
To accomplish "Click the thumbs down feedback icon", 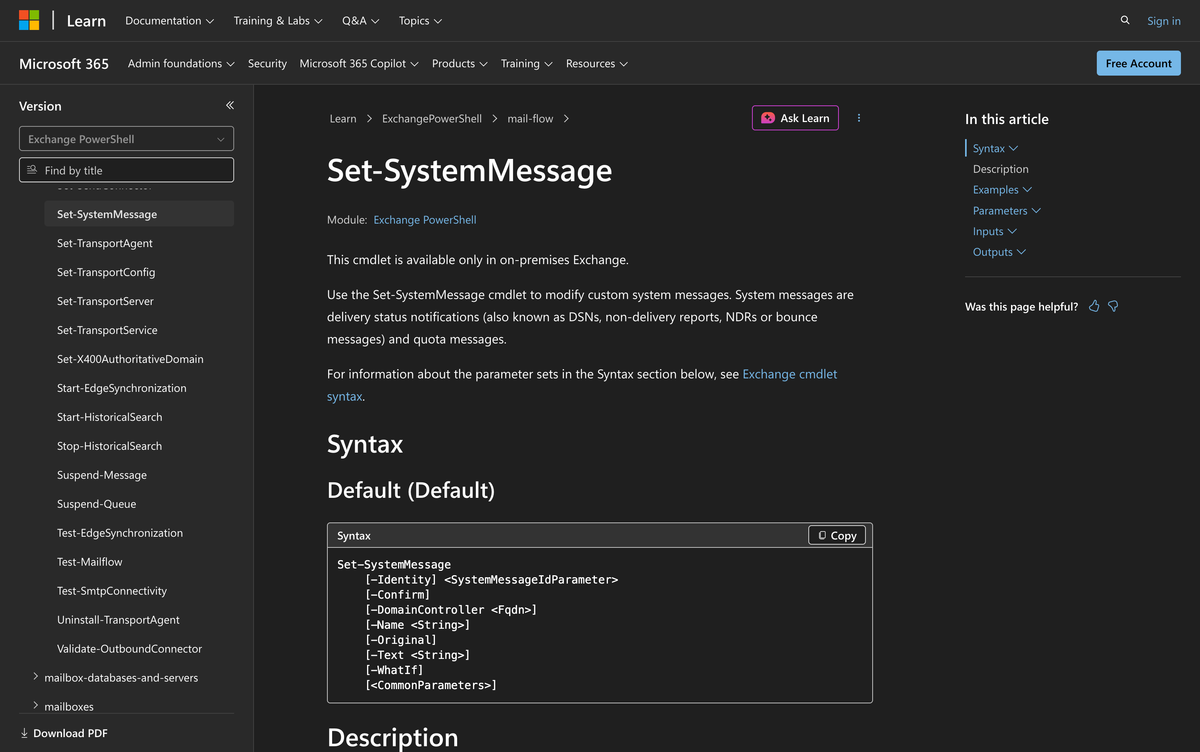I will click(x=1113, y=306).
